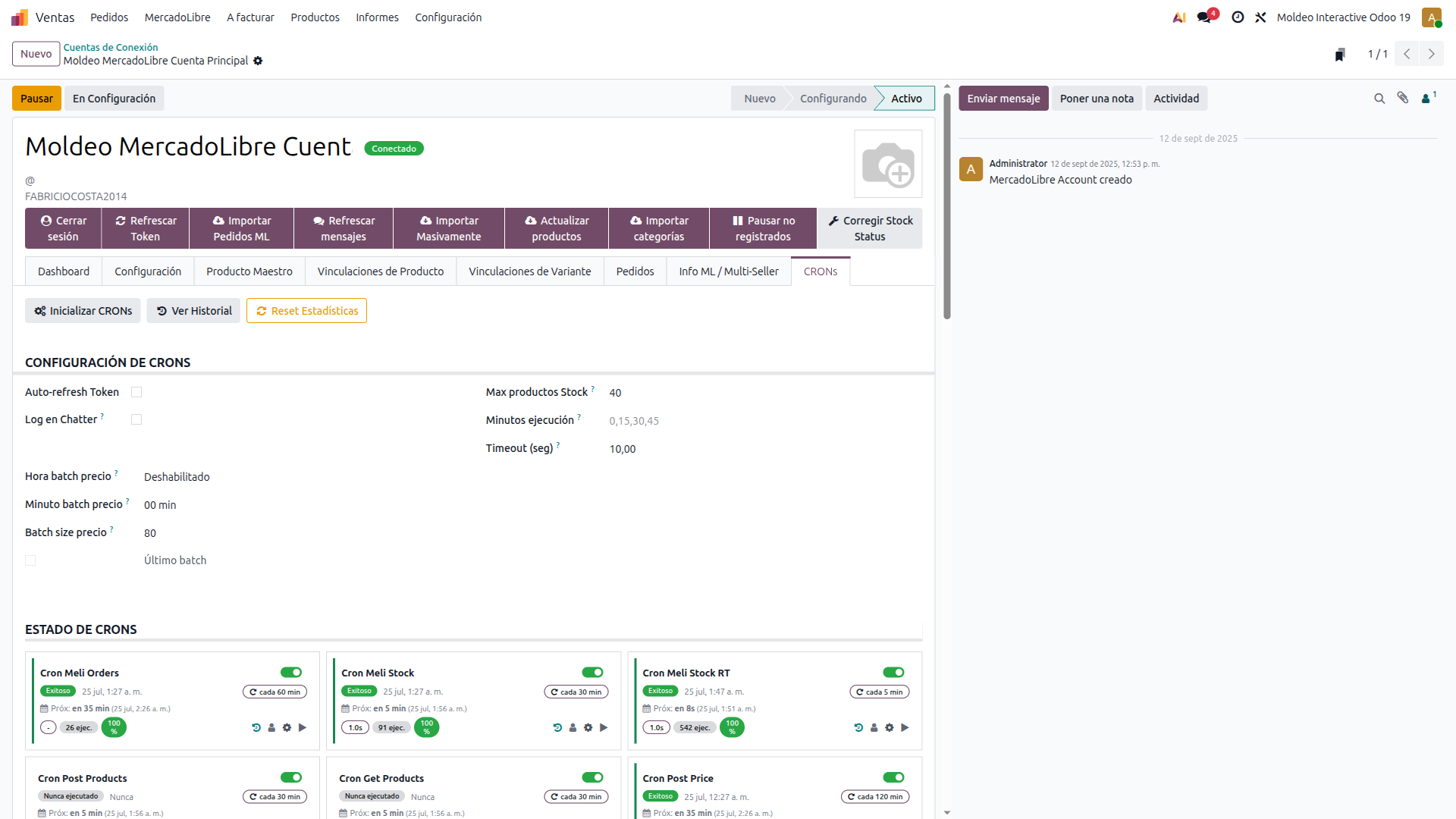This screenshot has width=1456, height=819.
Task: Search messages in the chatter
Action: (1379, 99)
